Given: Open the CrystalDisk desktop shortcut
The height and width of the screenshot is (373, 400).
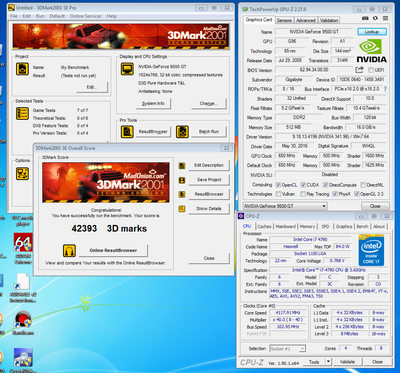Looking at the screenshot, I should coord(23,360).
